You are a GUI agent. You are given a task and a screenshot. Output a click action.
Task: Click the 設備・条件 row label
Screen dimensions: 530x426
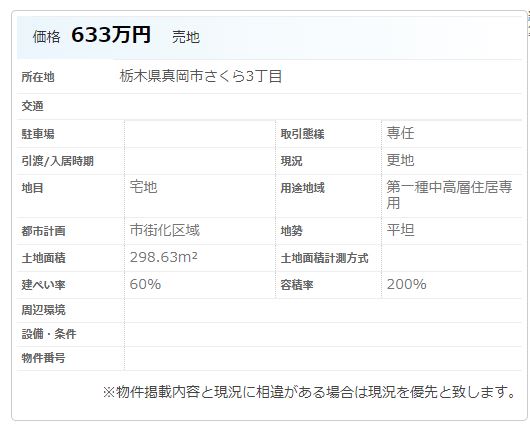pos(49,334)
